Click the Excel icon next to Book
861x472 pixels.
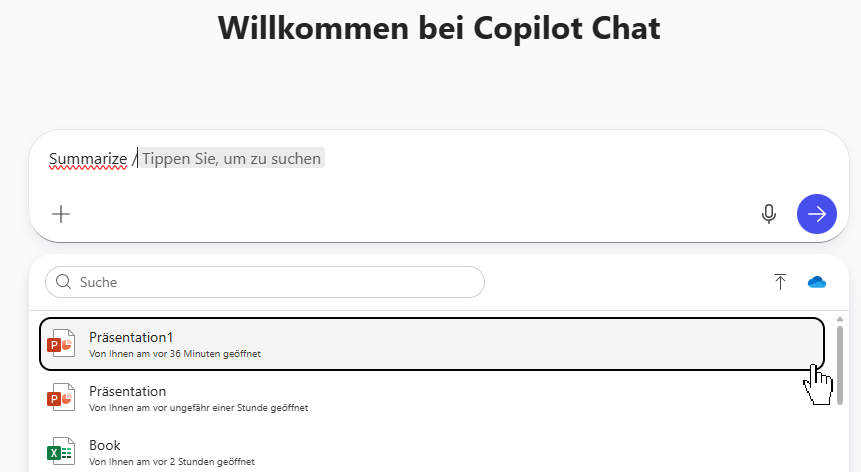(x=62, y=452)
